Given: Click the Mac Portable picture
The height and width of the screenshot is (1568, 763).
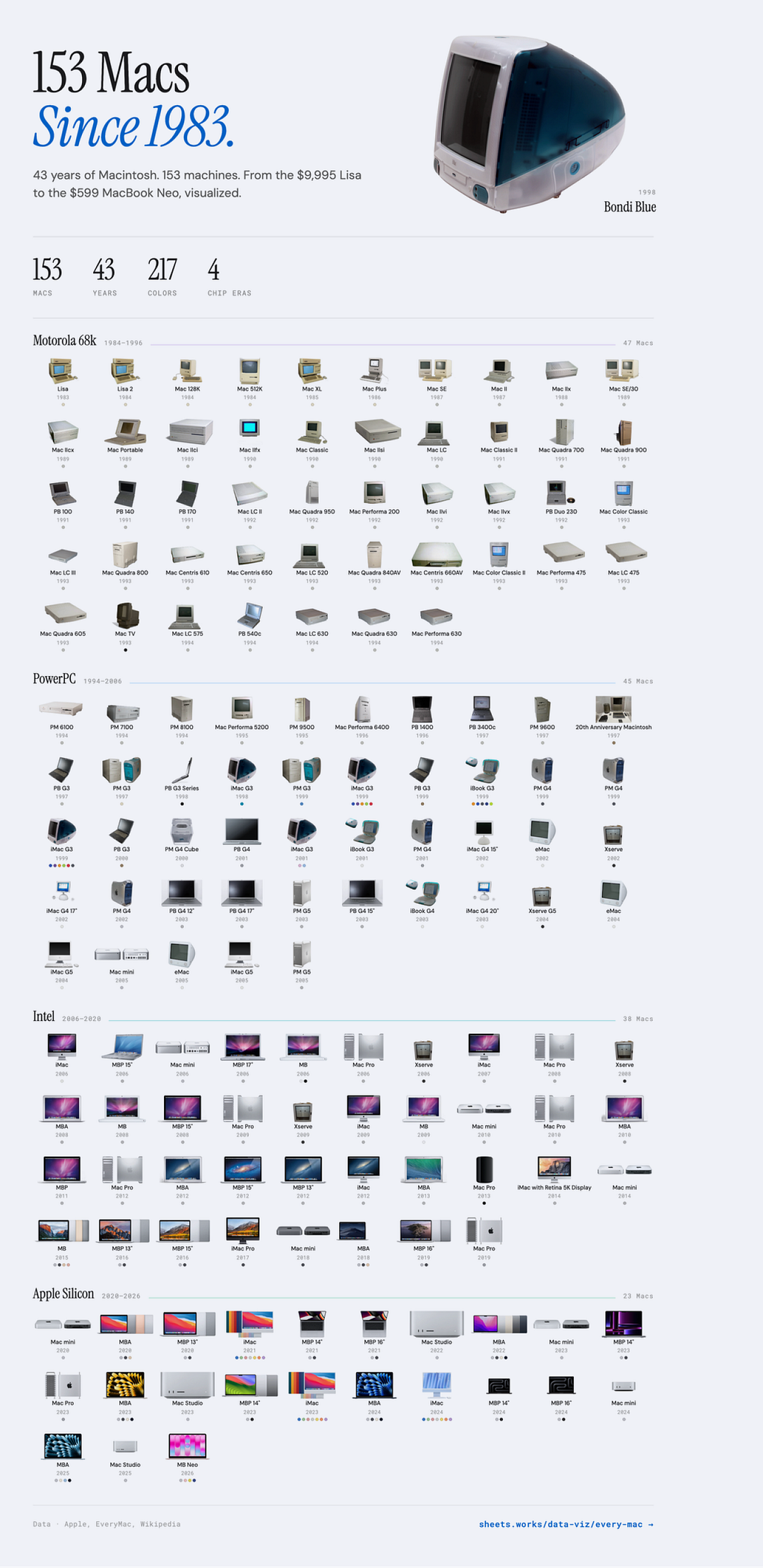Looking at the screenshot, I should [x=125, y=431].
